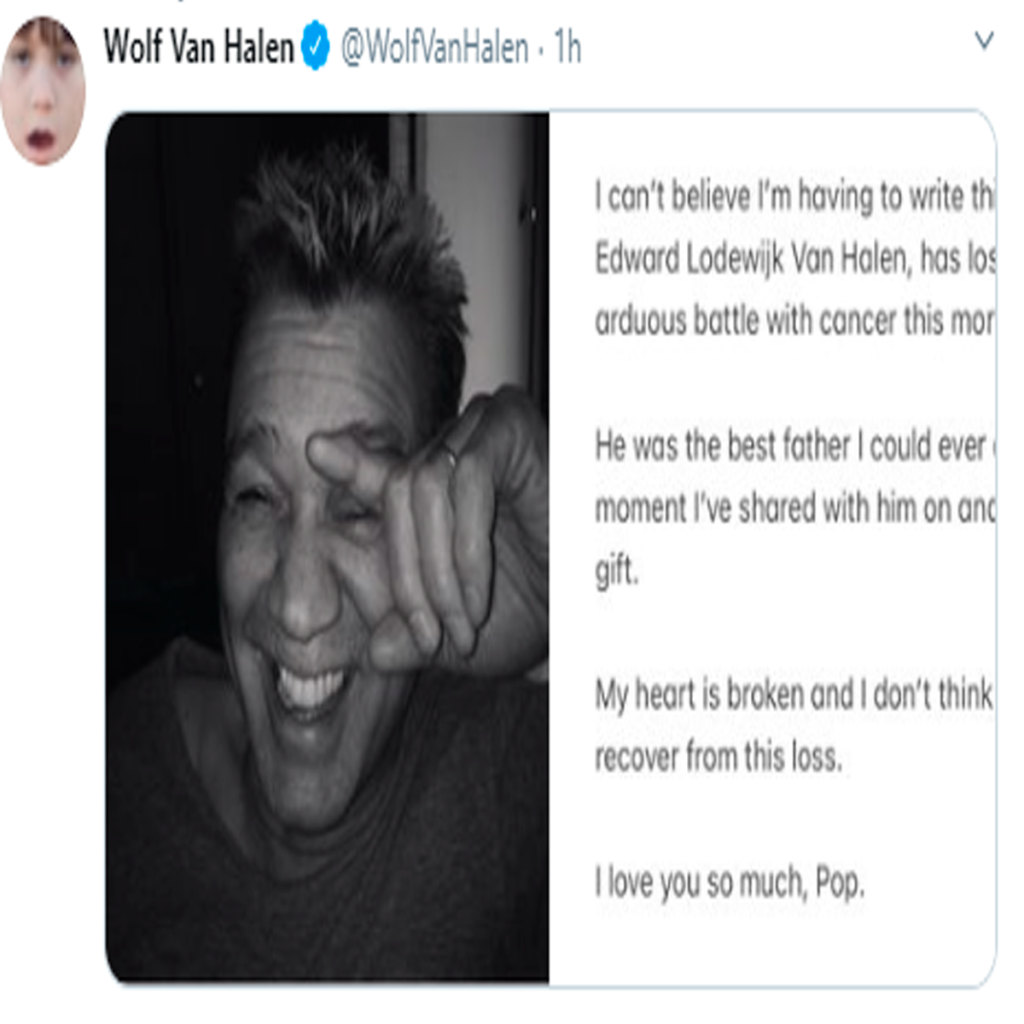Open the black-and-white laughing man photo

(x=327, y=547)
